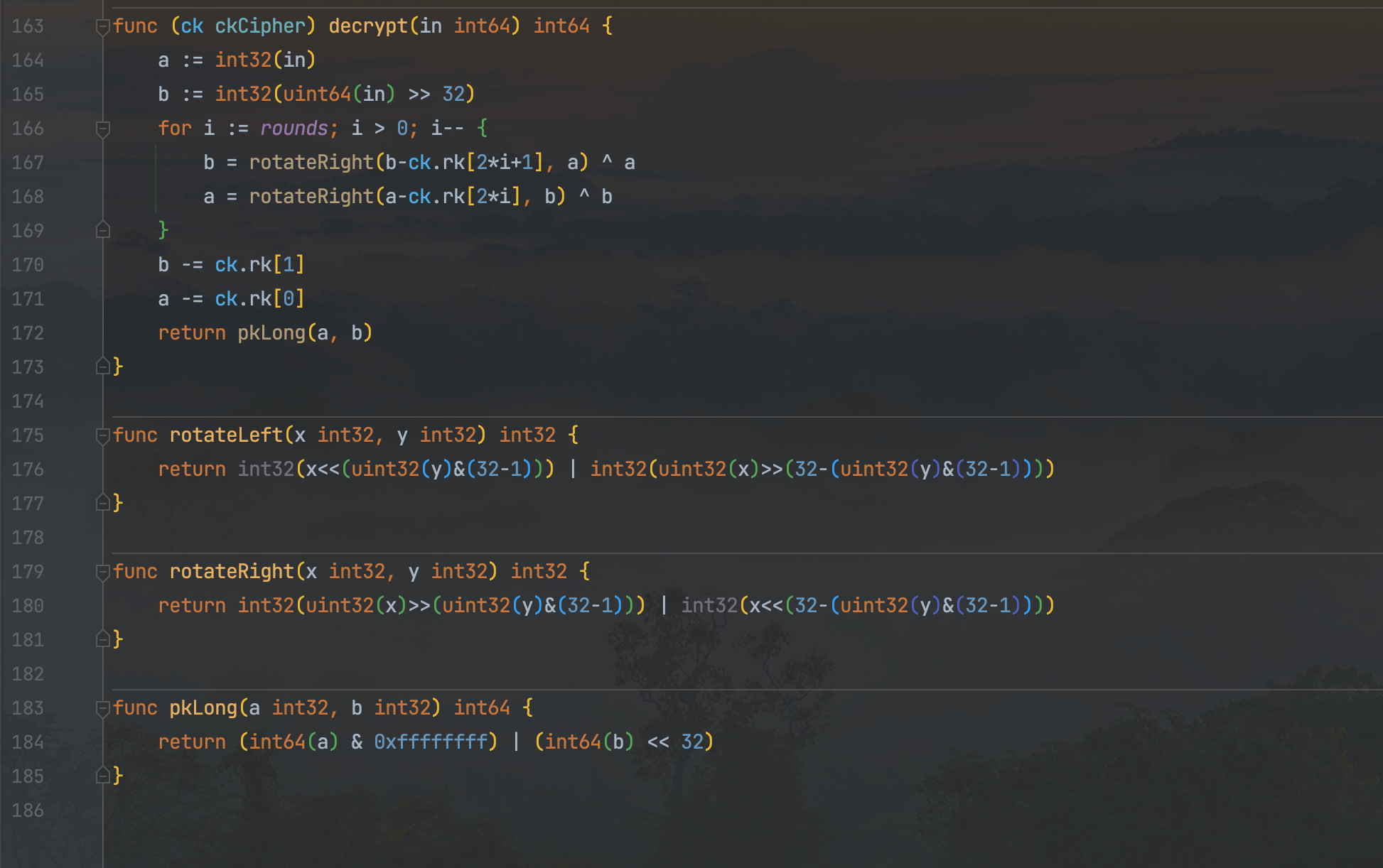
Task: Click the fold end marker on line 181
Action: pyautogui.click(x=102, y=639)
